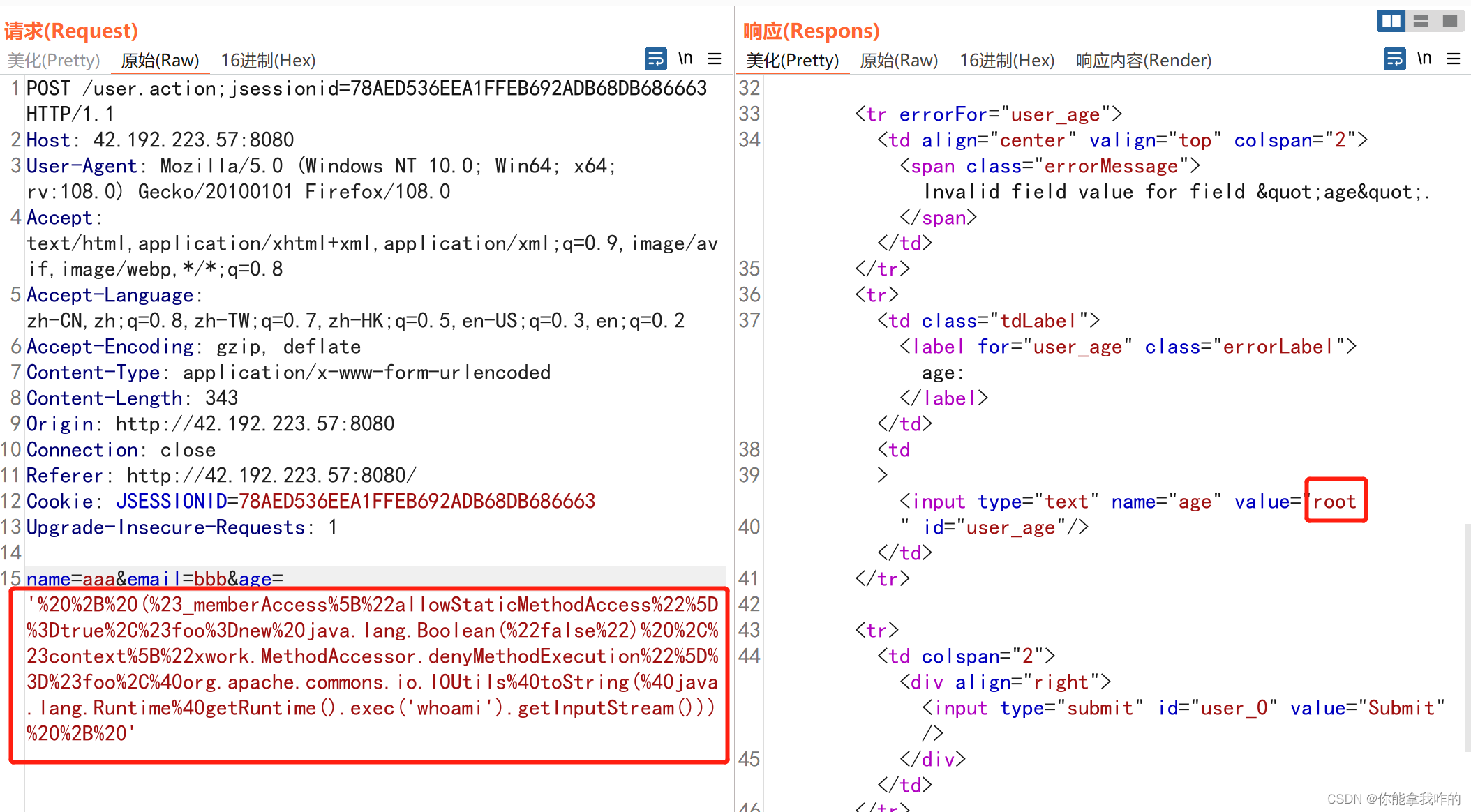
Task: Switch Request to 美化(Pretty) tab
Action: point(54,61)
